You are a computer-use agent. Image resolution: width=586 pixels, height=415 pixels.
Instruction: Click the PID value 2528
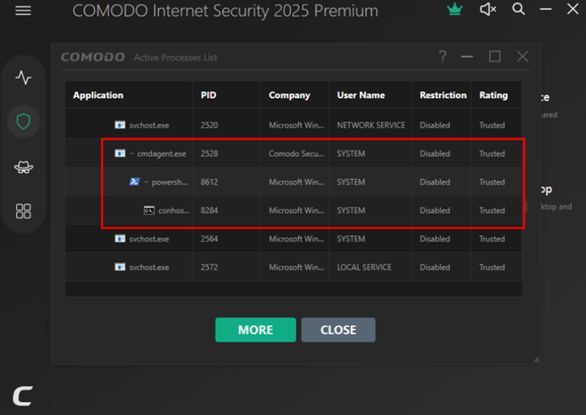[209, 154]
